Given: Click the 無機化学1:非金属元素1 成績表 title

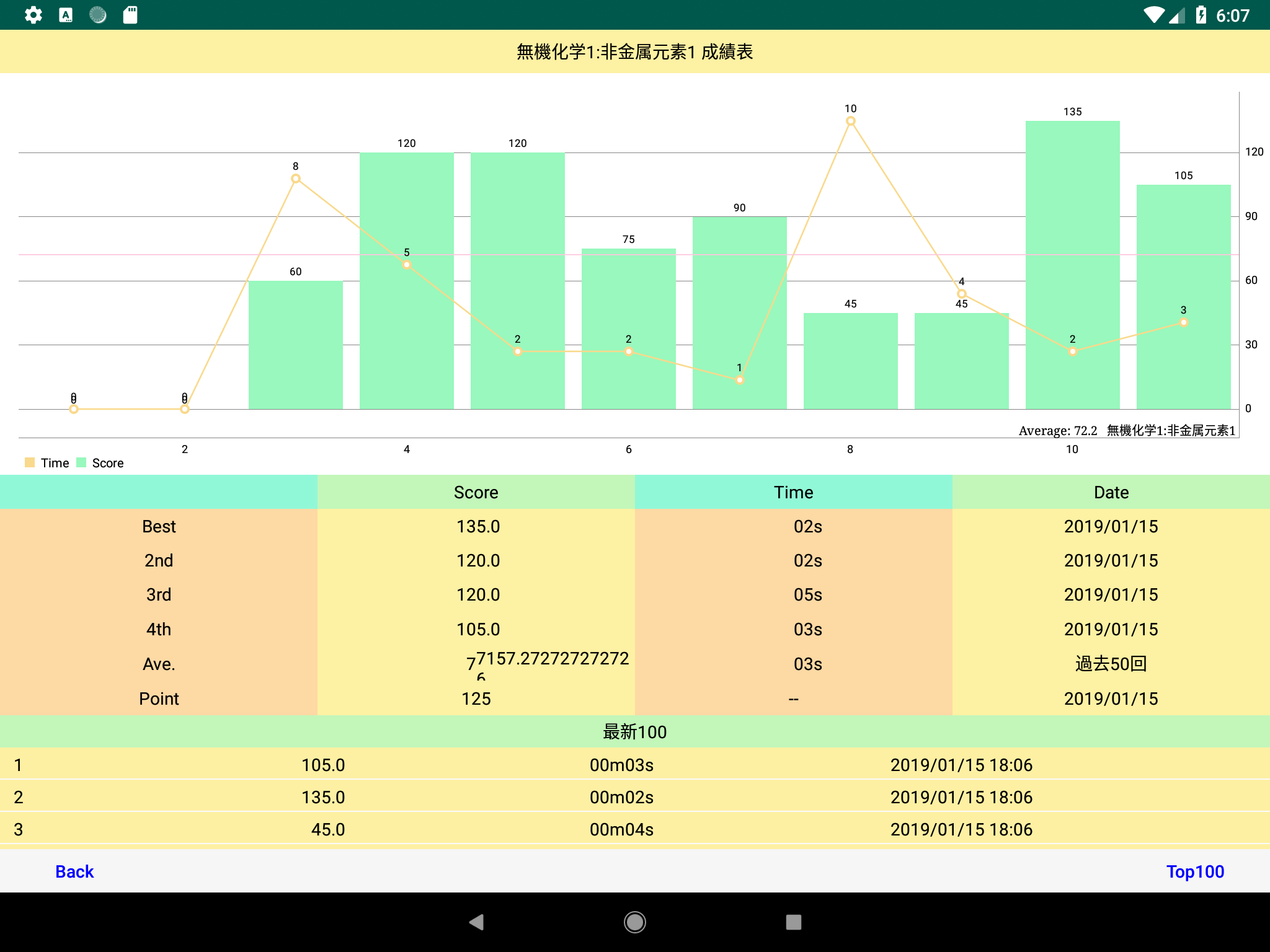Looking at the screenshot, I should pos(635,51).
